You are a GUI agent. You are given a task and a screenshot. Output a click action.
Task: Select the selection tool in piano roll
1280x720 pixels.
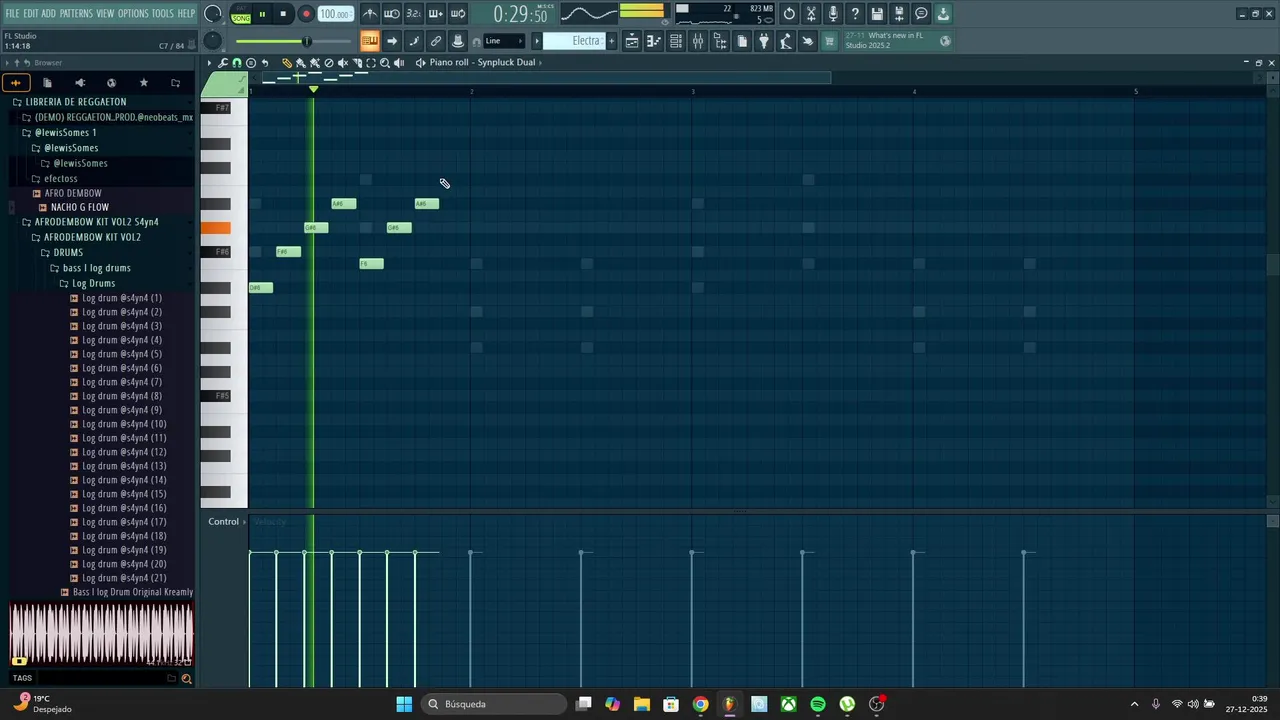coord(371,63)
